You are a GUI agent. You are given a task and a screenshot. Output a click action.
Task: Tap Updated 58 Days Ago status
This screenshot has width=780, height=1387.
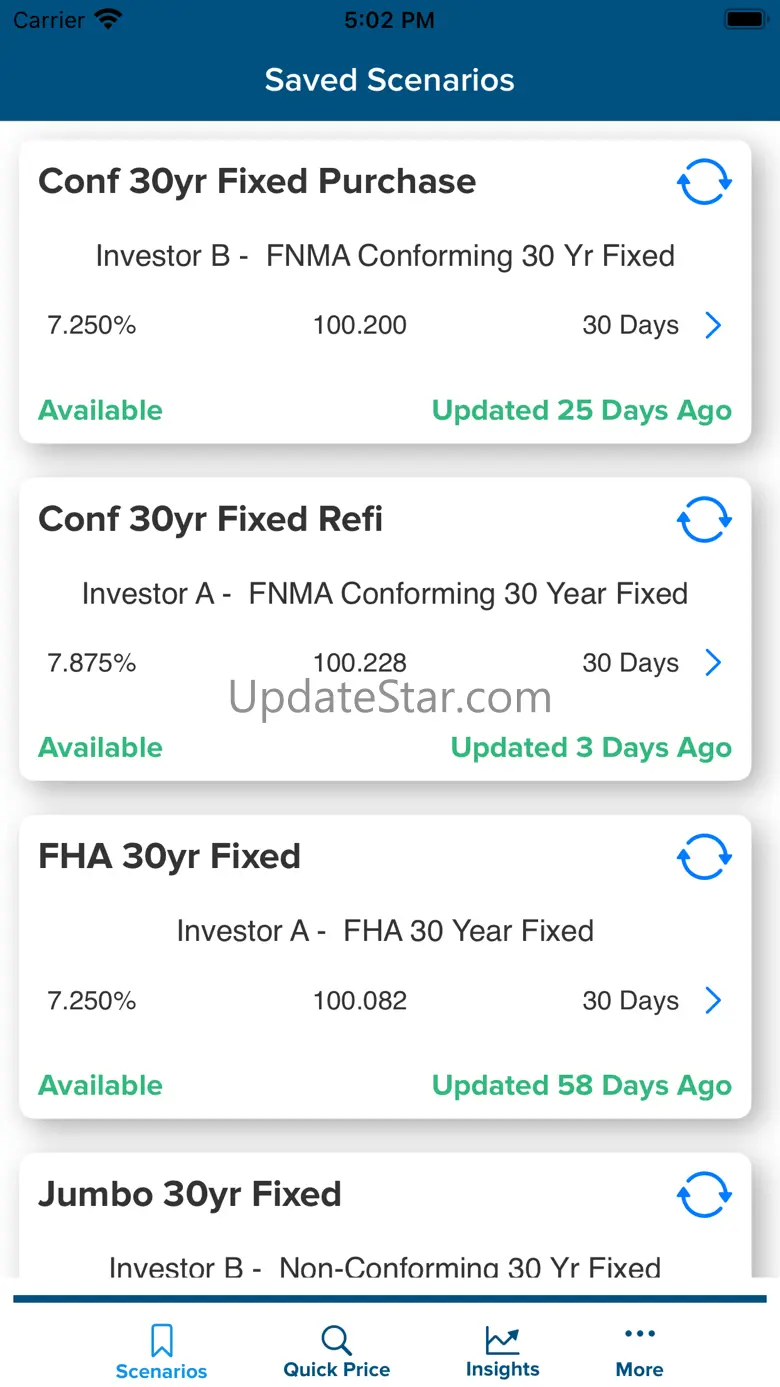pos(582,1086)
